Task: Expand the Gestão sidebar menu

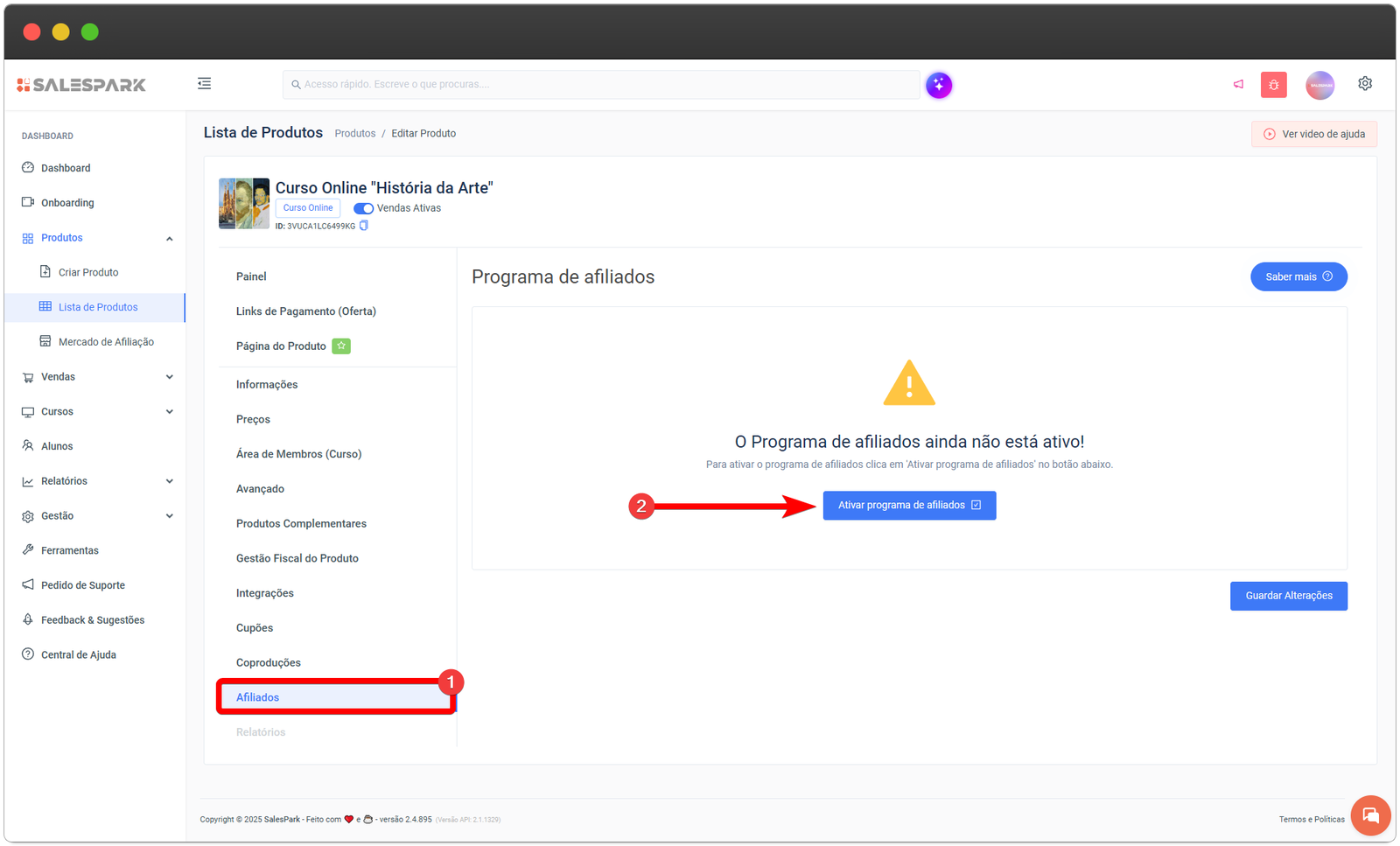Action: coord(169,516)
